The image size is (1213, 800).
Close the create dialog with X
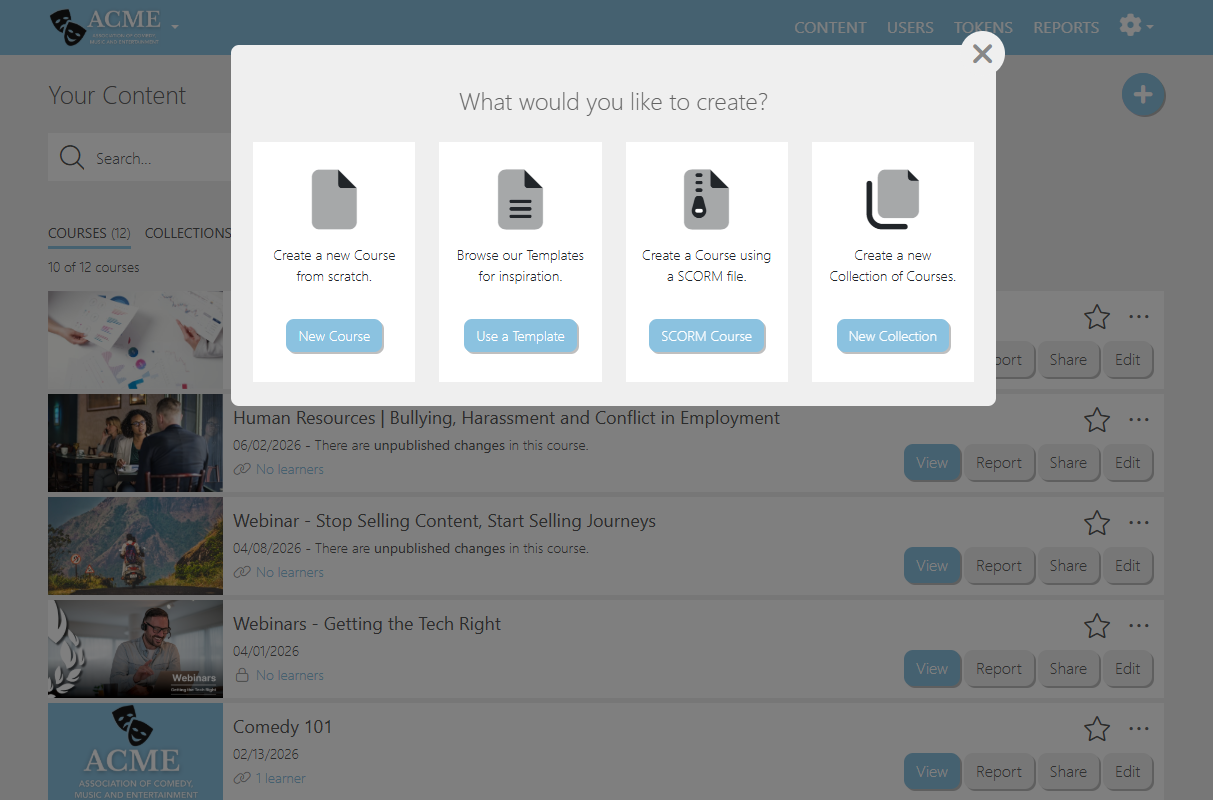coord(982,54)
